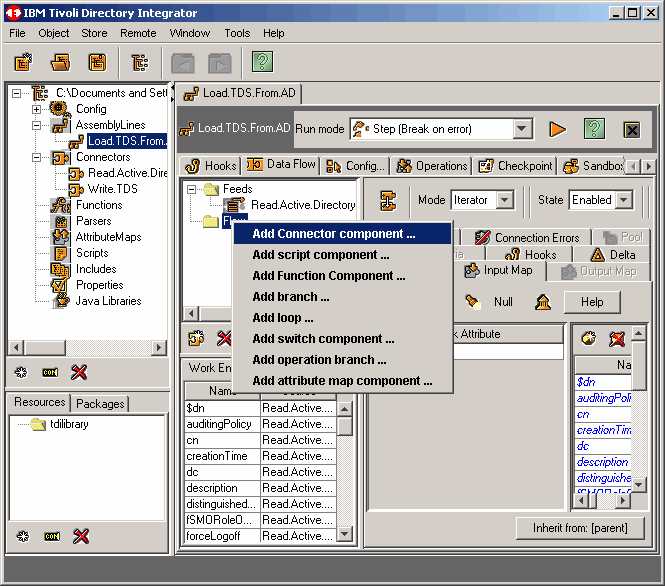Click the black X close AssemblyLine icon
This screenshot has width=665, height=586.
click(631, 129)
